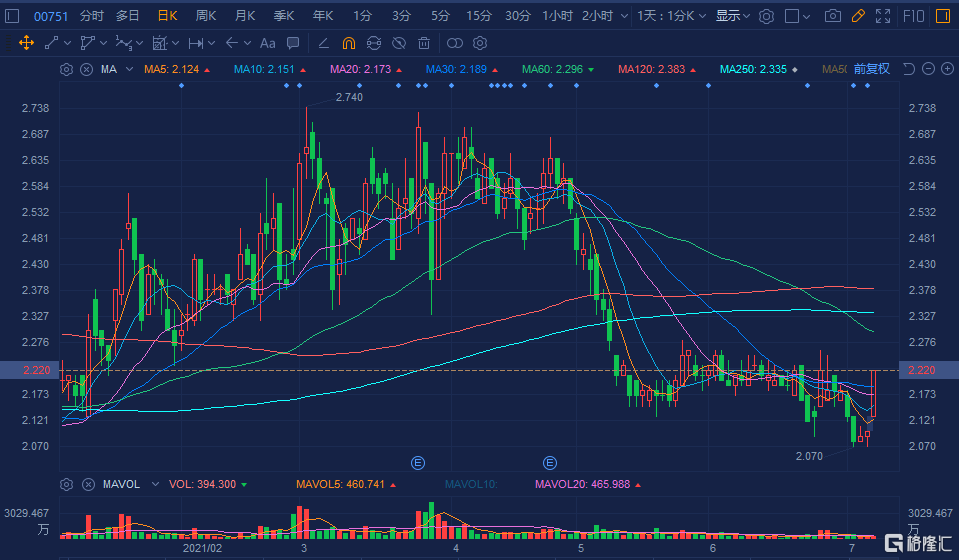Click the right E event marker

[550, 463]
